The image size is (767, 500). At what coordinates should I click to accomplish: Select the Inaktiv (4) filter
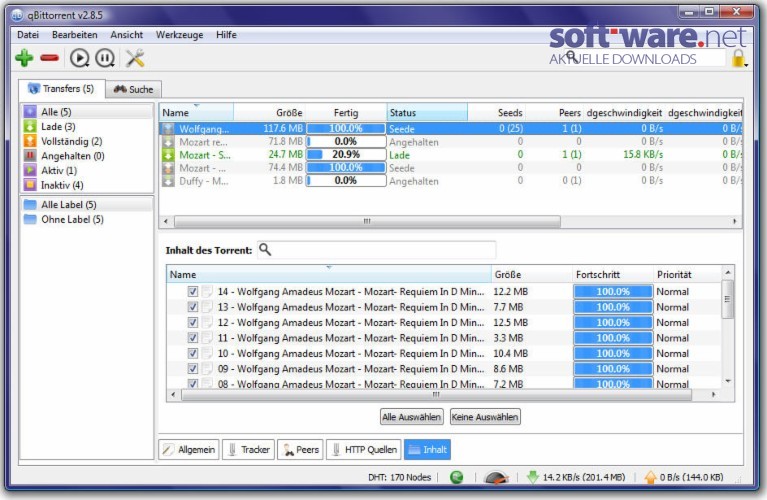pos(87,185)
